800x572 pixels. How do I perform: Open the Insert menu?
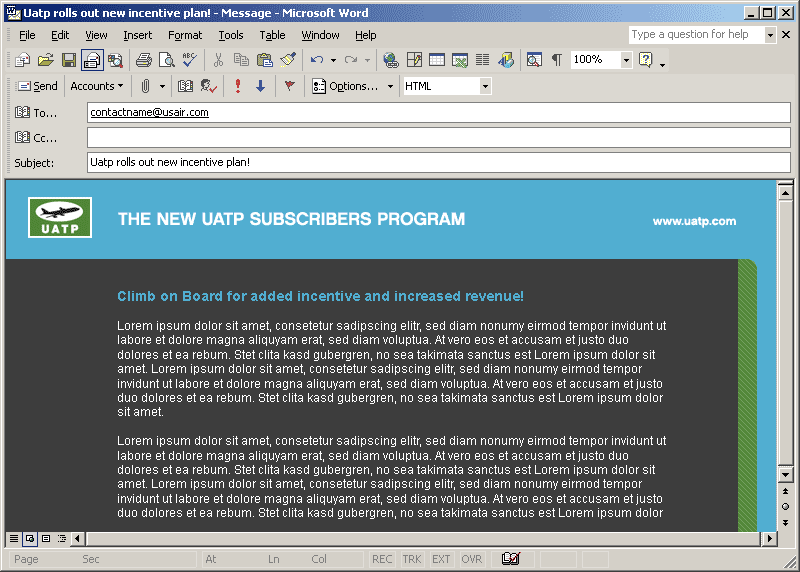tap(138, 35)
